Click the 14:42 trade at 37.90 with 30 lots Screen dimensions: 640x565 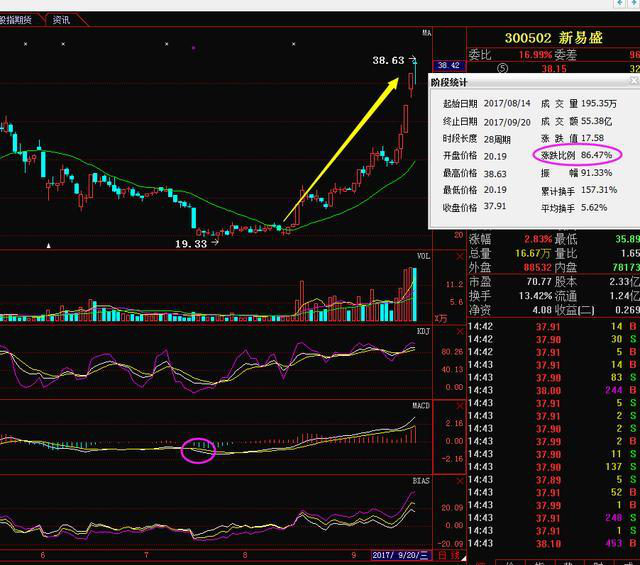click(x=553, y=339)
